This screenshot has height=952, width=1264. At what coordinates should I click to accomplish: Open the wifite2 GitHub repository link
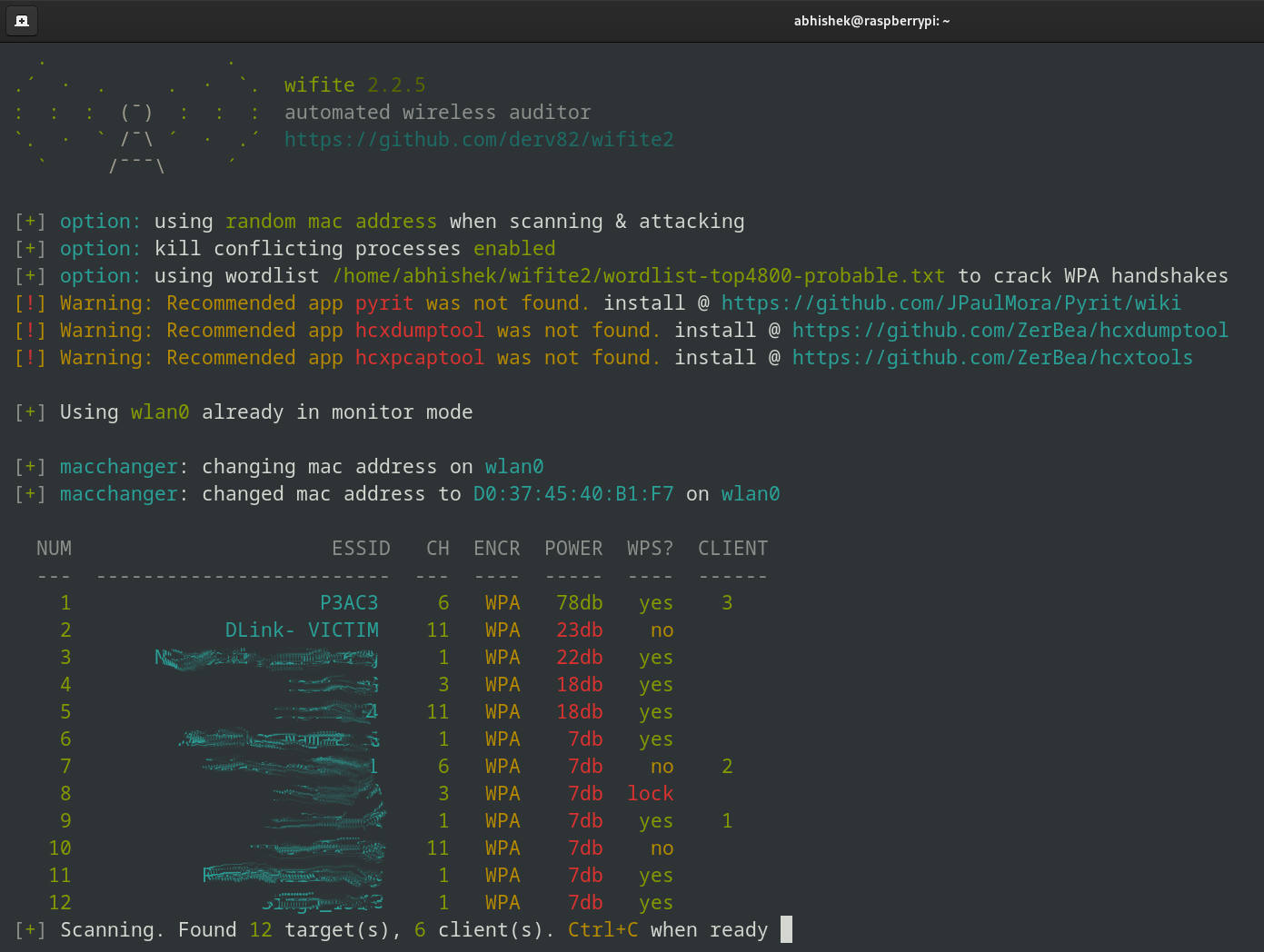(479, 139)
